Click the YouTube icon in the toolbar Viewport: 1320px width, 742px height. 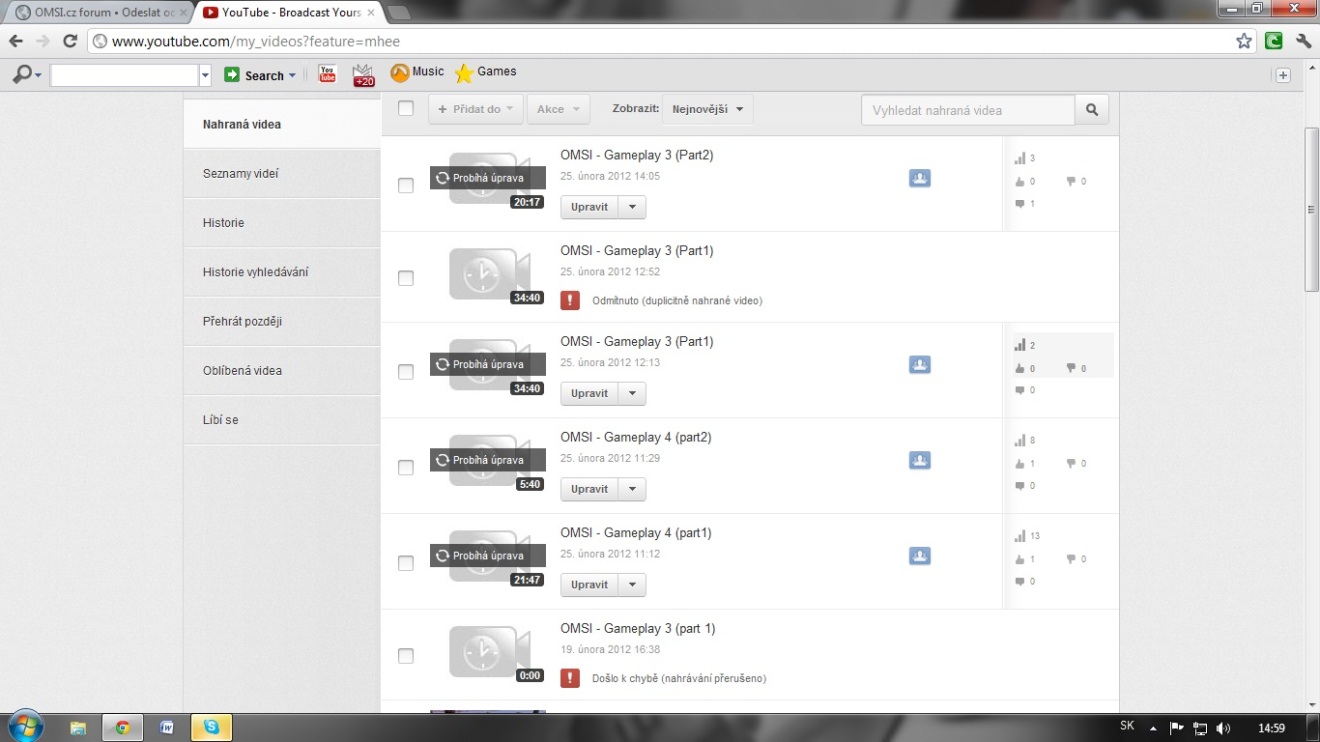pyautogui.click(x=327, y=74)
